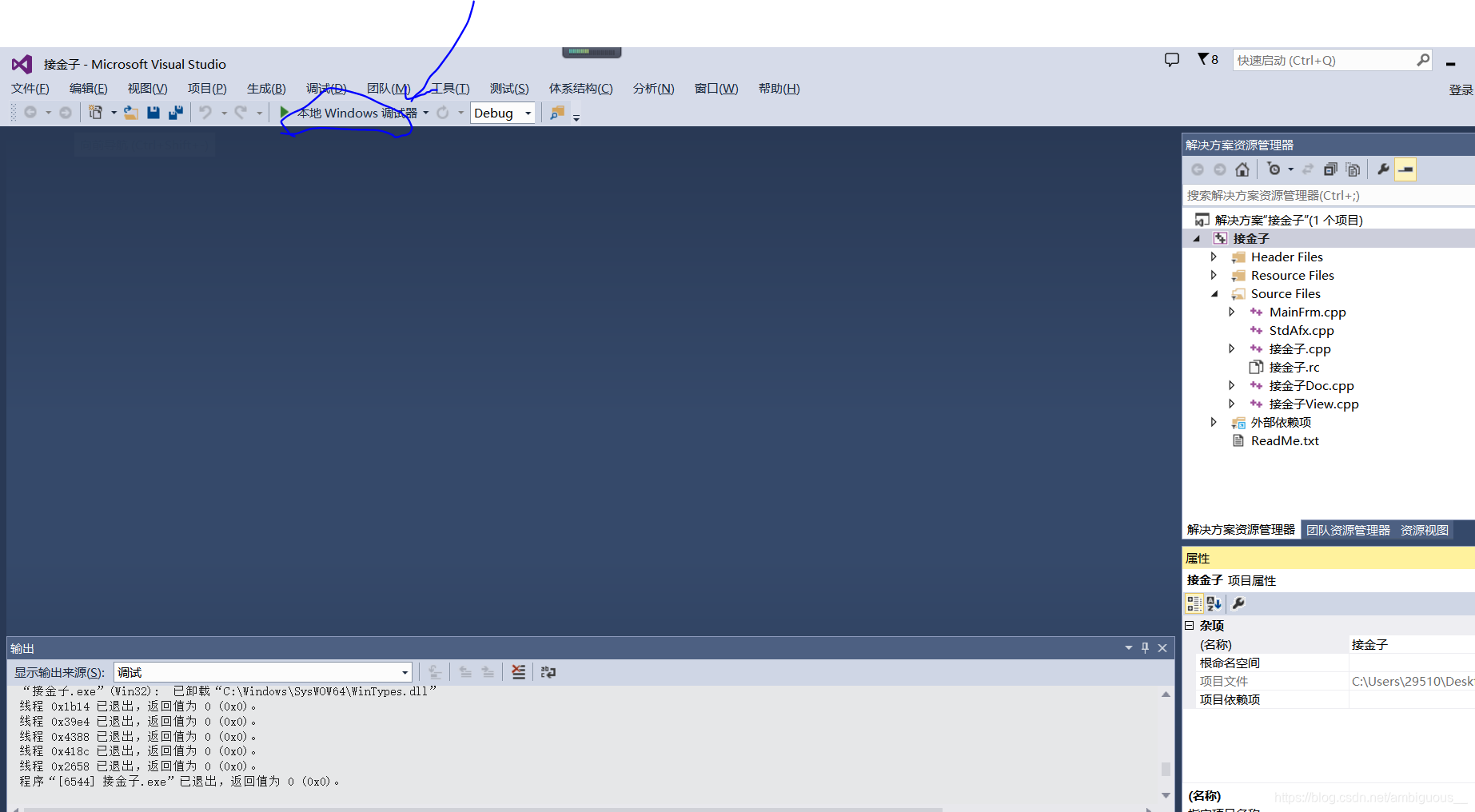Click the quick launch magnifier icon

click(1423, 60)
